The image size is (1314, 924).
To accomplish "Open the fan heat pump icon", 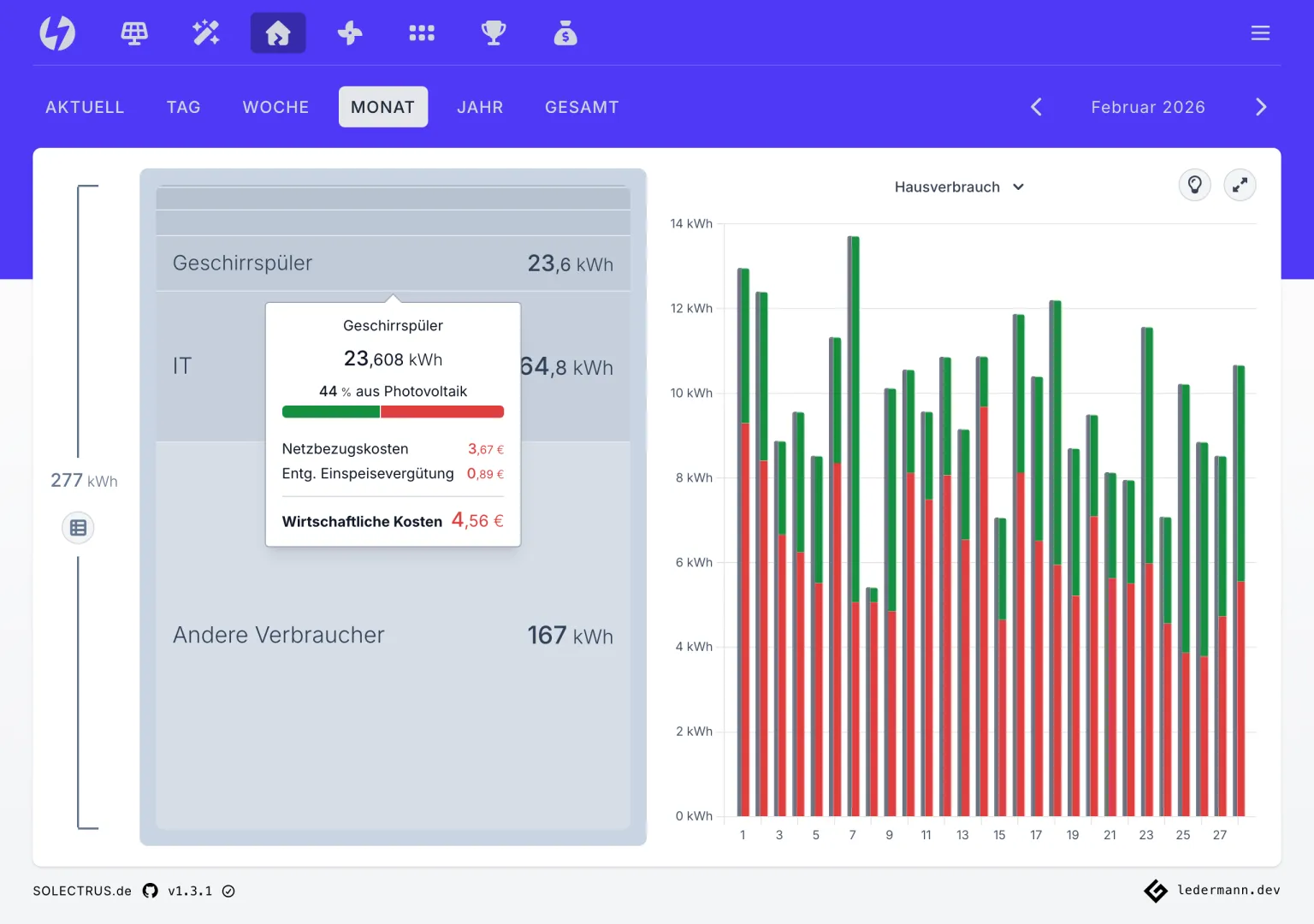I will 350,33.
